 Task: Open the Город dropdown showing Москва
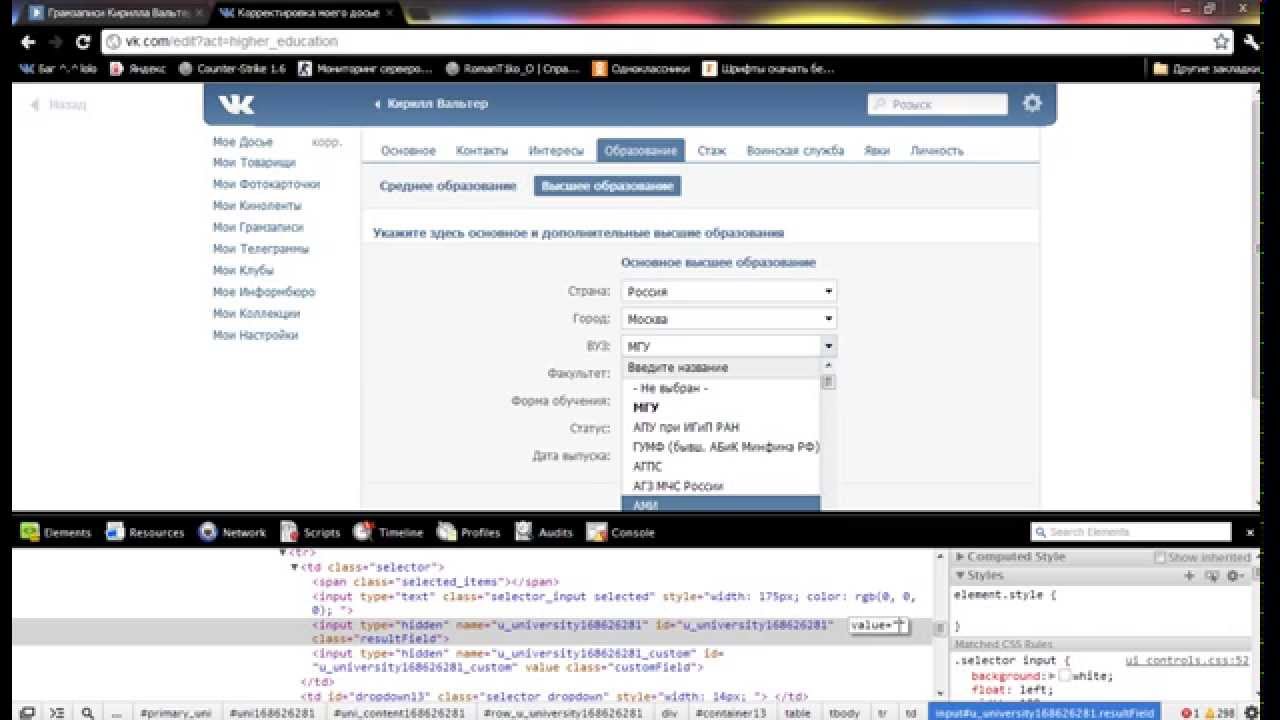point(729,319)
